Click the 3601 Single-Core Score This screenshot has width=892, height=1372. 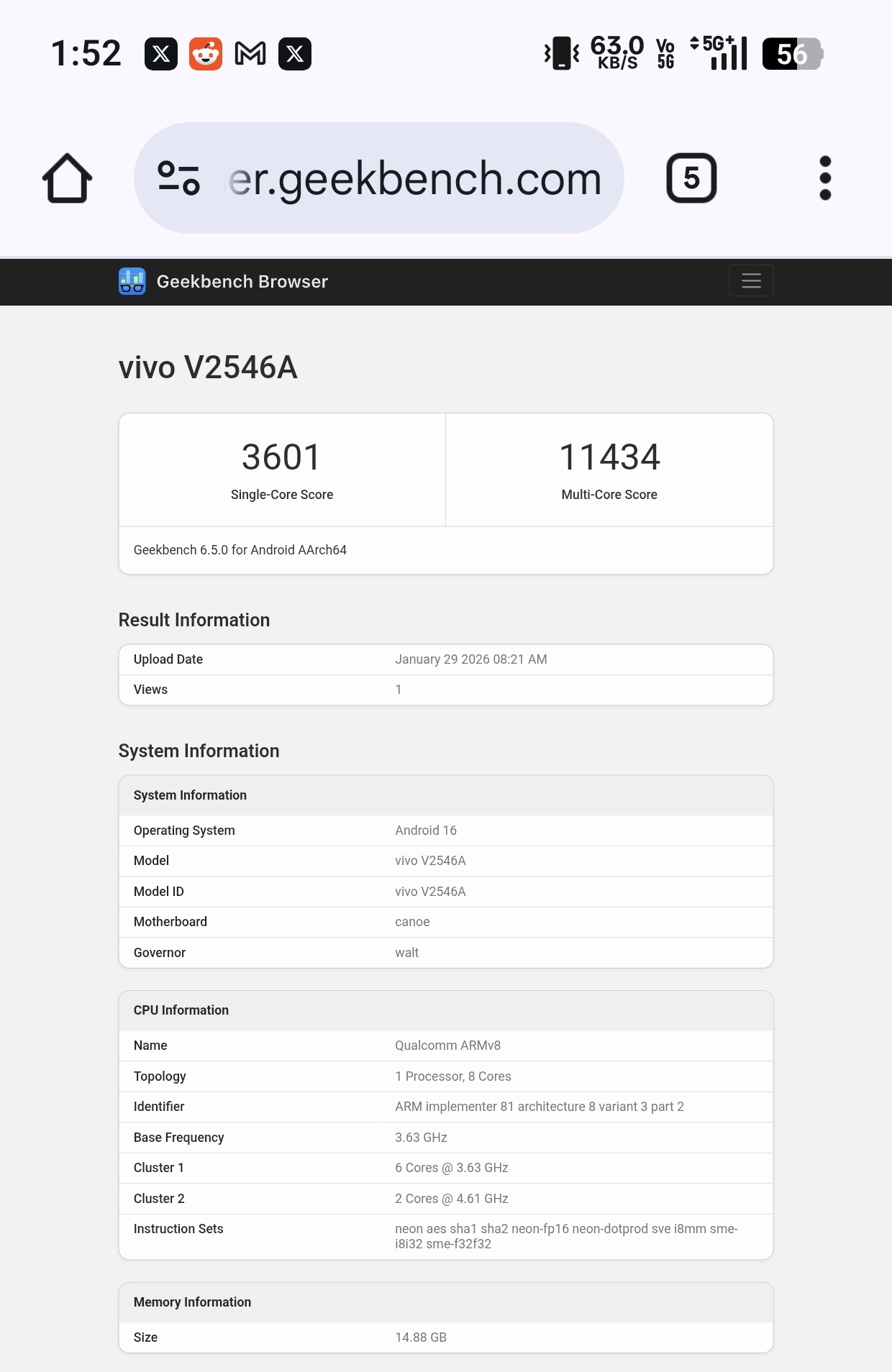(x=281, y=457)
